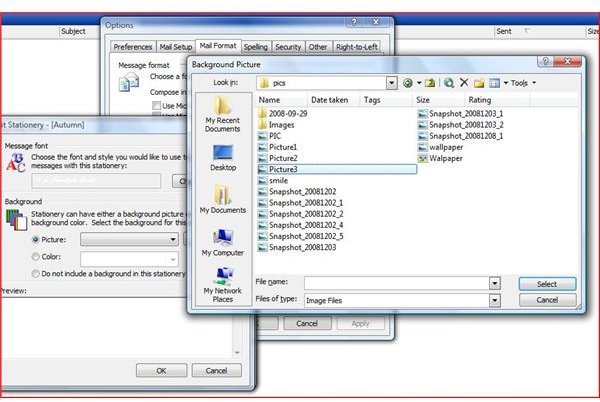Click the Search the Web globe icon
Image resolution: width=600 pixels, height=402 pixels.
pos(449,83)
